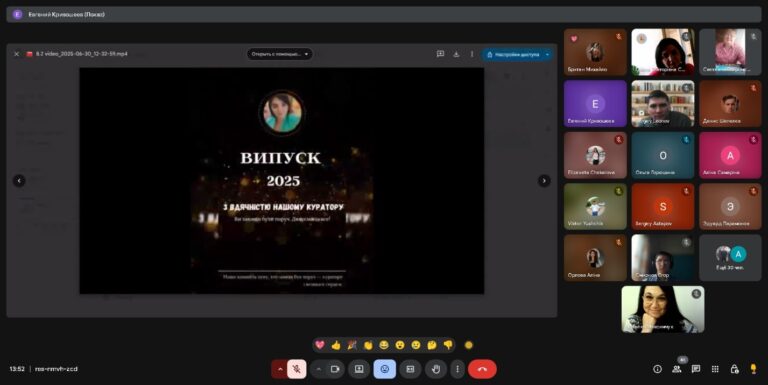Open file preview three-dot more actions

pyautogui.click(x=472, y=54)
